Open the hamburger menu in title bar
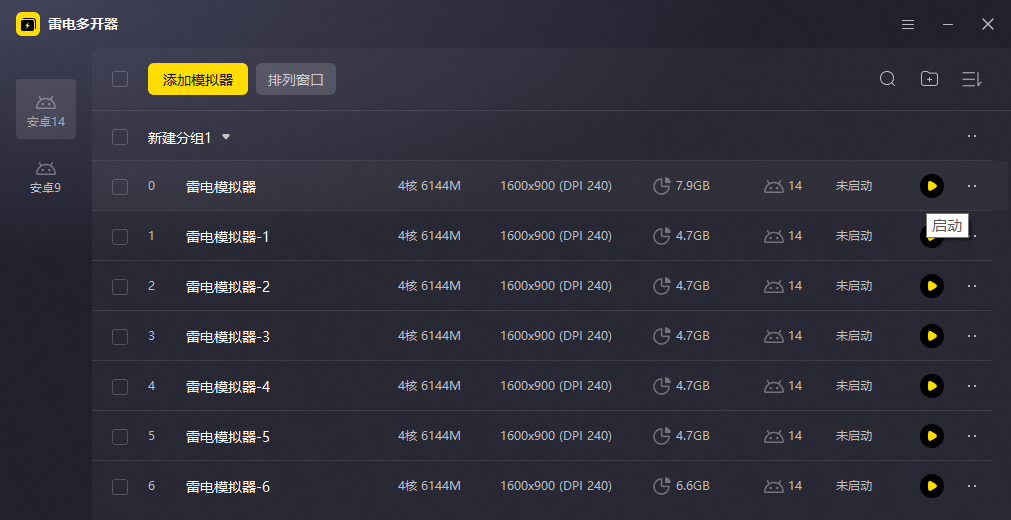1011x520 pixels. coord(908,25)
